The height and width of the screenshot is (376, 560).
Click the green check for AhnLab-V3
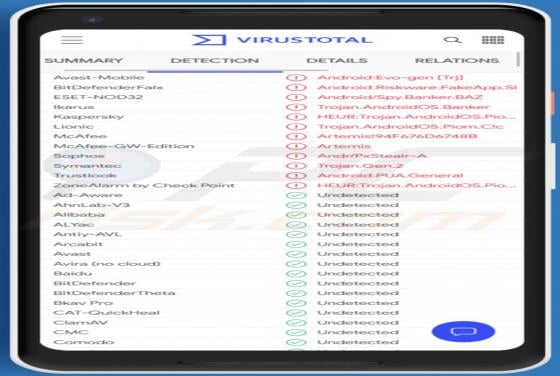tap(296, 205)
